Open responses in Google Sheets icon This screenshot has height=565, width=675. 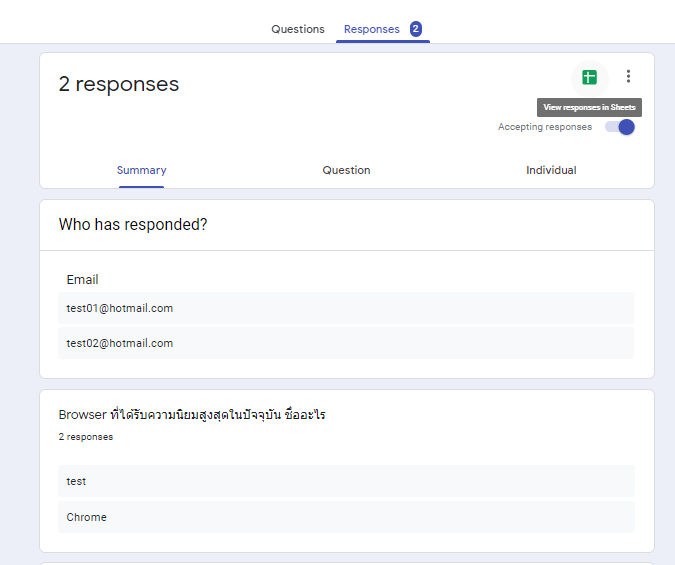[x=589, y=77]
